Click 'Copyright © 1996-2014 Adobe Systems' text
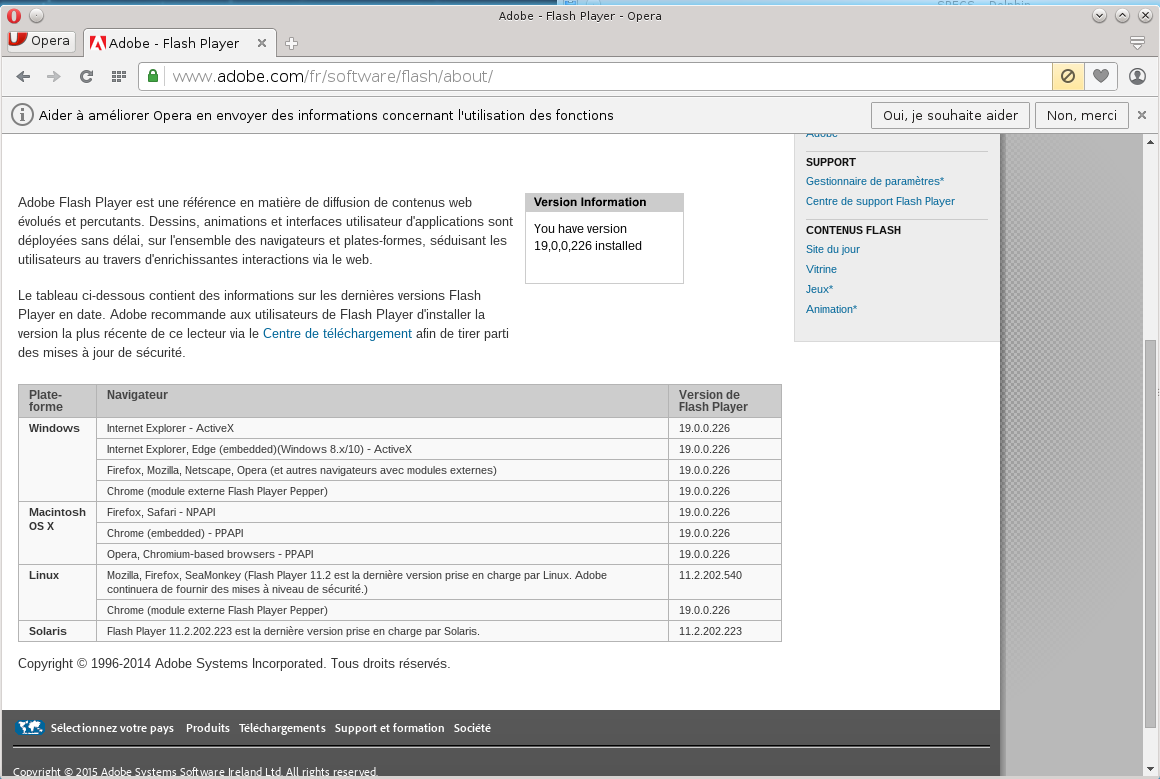Image resolution: width=1160 pixels, height=779 pixels. tap(234, 664)
